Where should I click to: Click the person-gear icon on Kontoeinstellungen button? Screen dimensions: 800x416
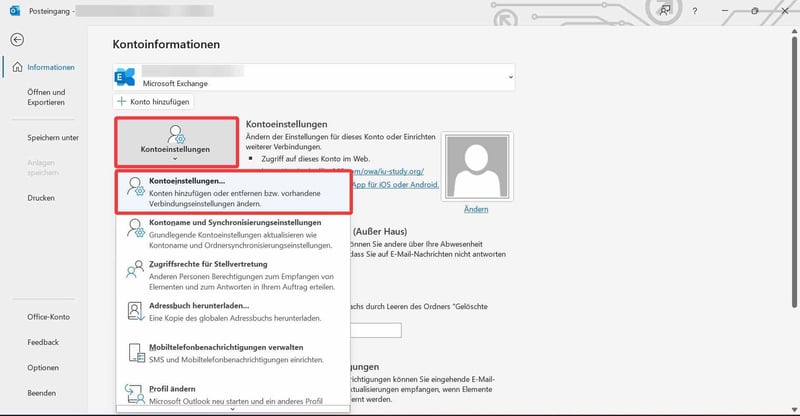tap(176, 134)
